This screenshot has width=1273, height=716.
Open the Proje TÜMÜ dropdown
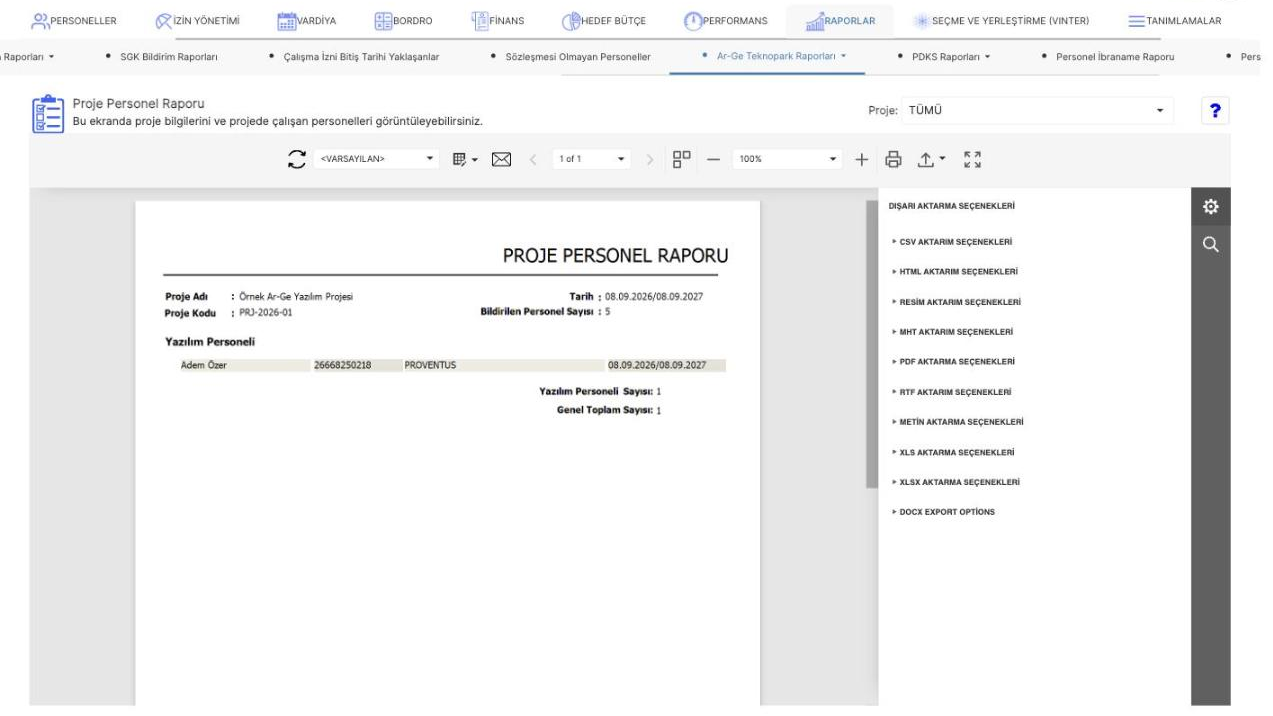tap(1038, 110)
